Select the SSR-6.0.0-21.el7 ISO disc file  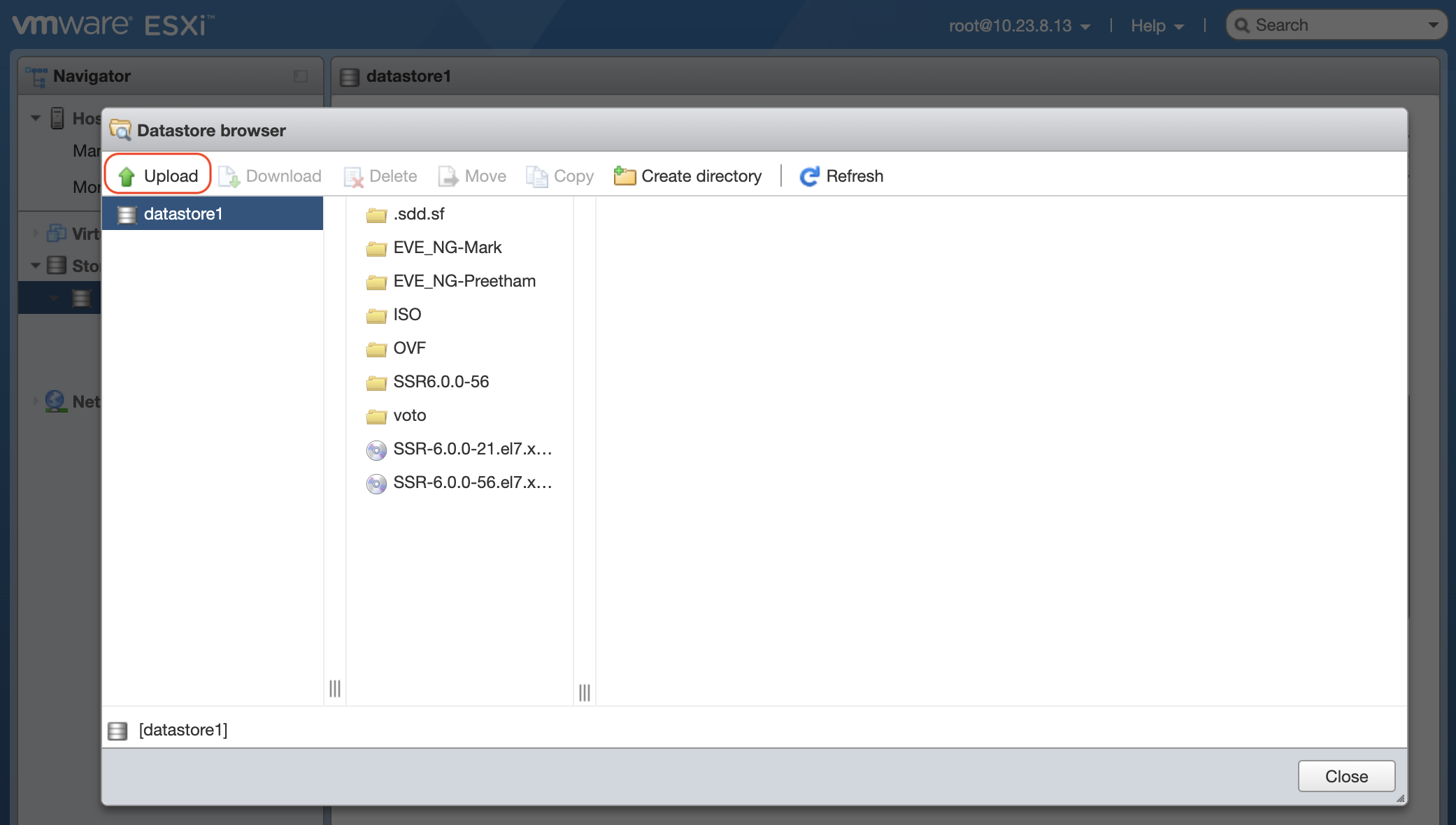coord(472,449)
